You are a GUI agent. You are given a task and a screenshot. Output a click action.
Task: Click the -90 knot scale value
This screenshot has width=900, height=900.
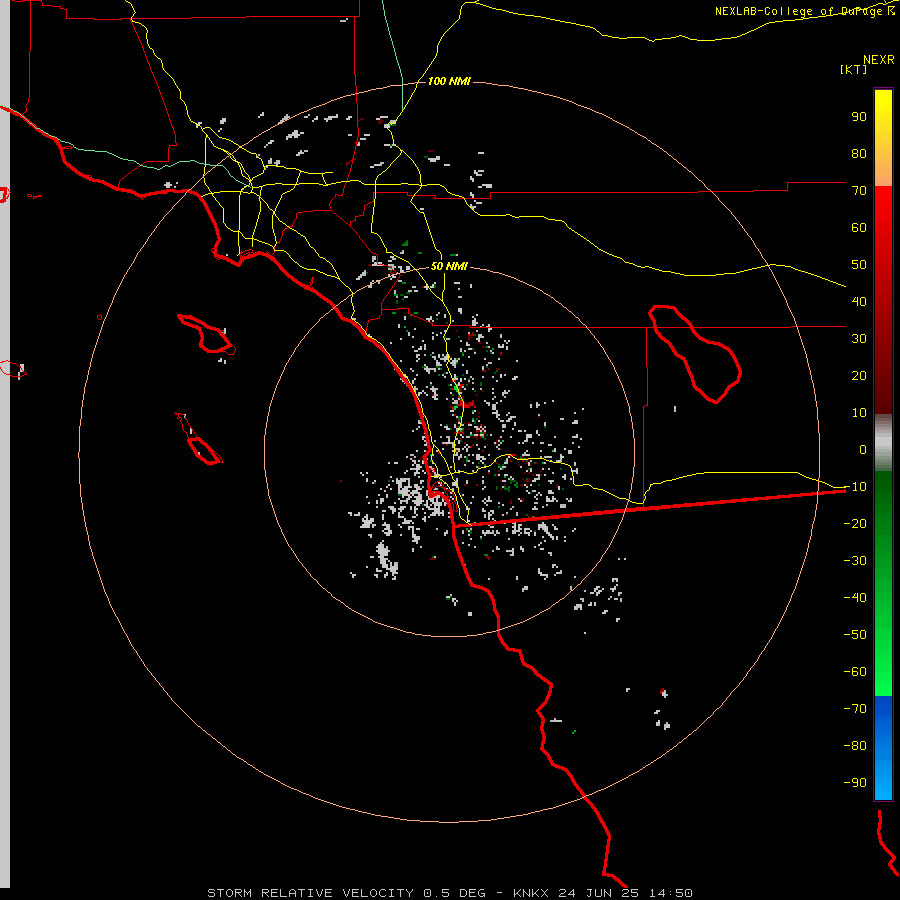(855, 782)
